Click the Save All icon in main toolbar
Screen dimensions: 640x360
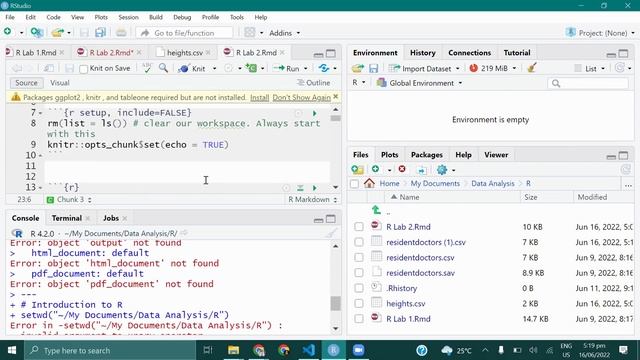tap(100, 33)
